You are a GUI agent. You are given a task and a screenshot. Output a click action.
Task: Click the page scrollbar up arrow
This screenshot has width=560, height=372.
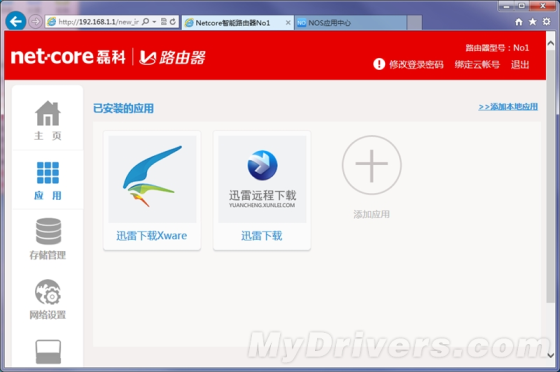coord(551,43)
